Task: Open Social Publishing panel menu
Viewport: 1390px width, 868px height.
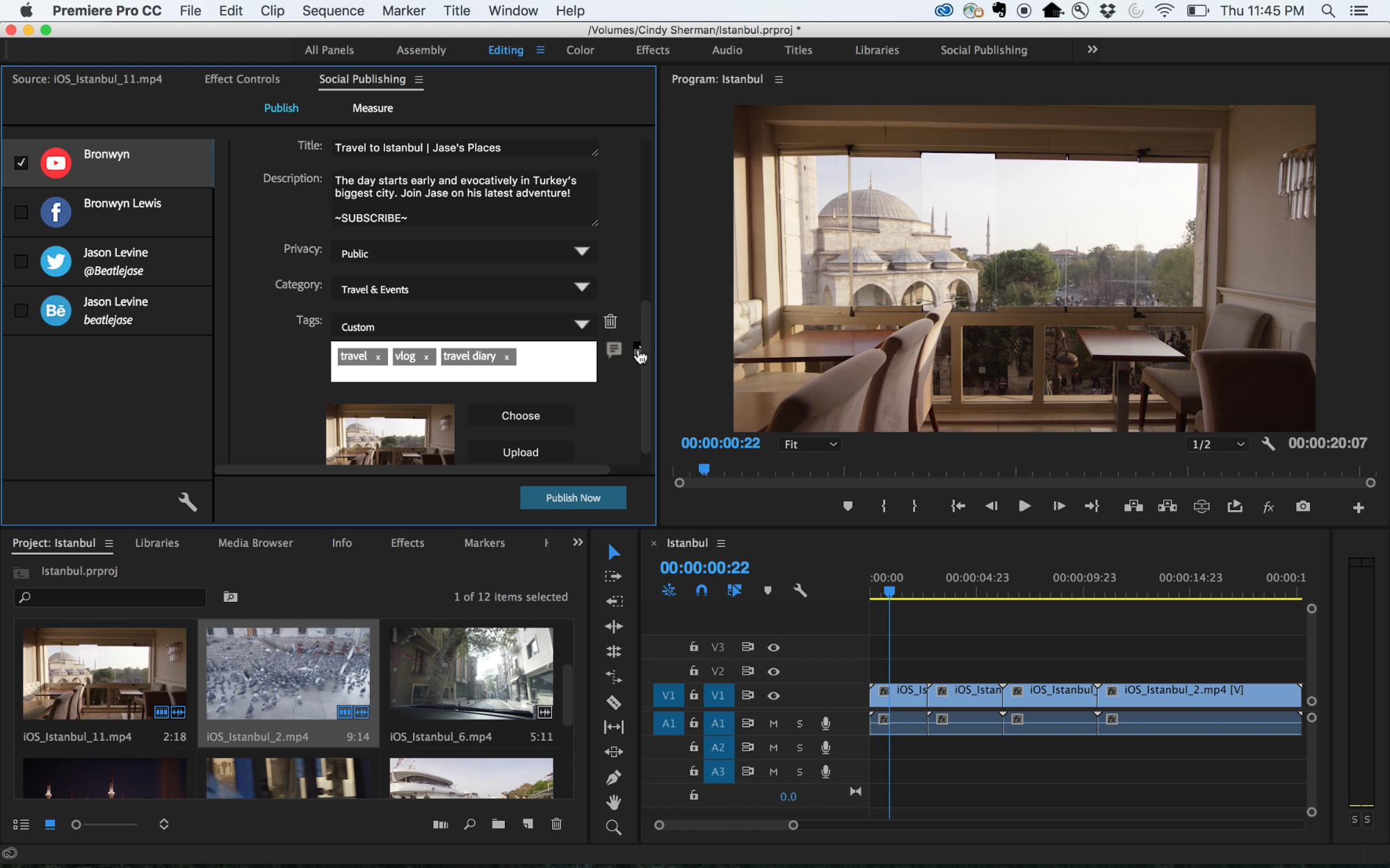Action: 419,79
